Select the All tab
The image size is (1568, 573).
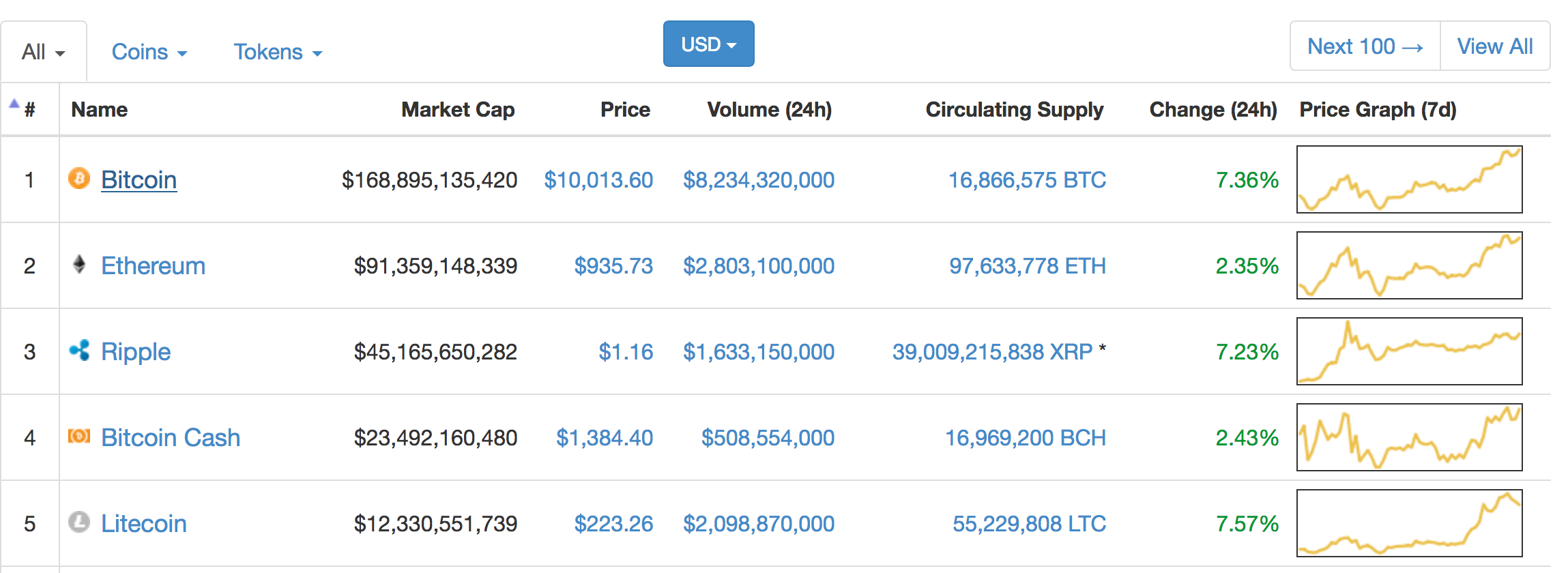(x=44, y=52)
